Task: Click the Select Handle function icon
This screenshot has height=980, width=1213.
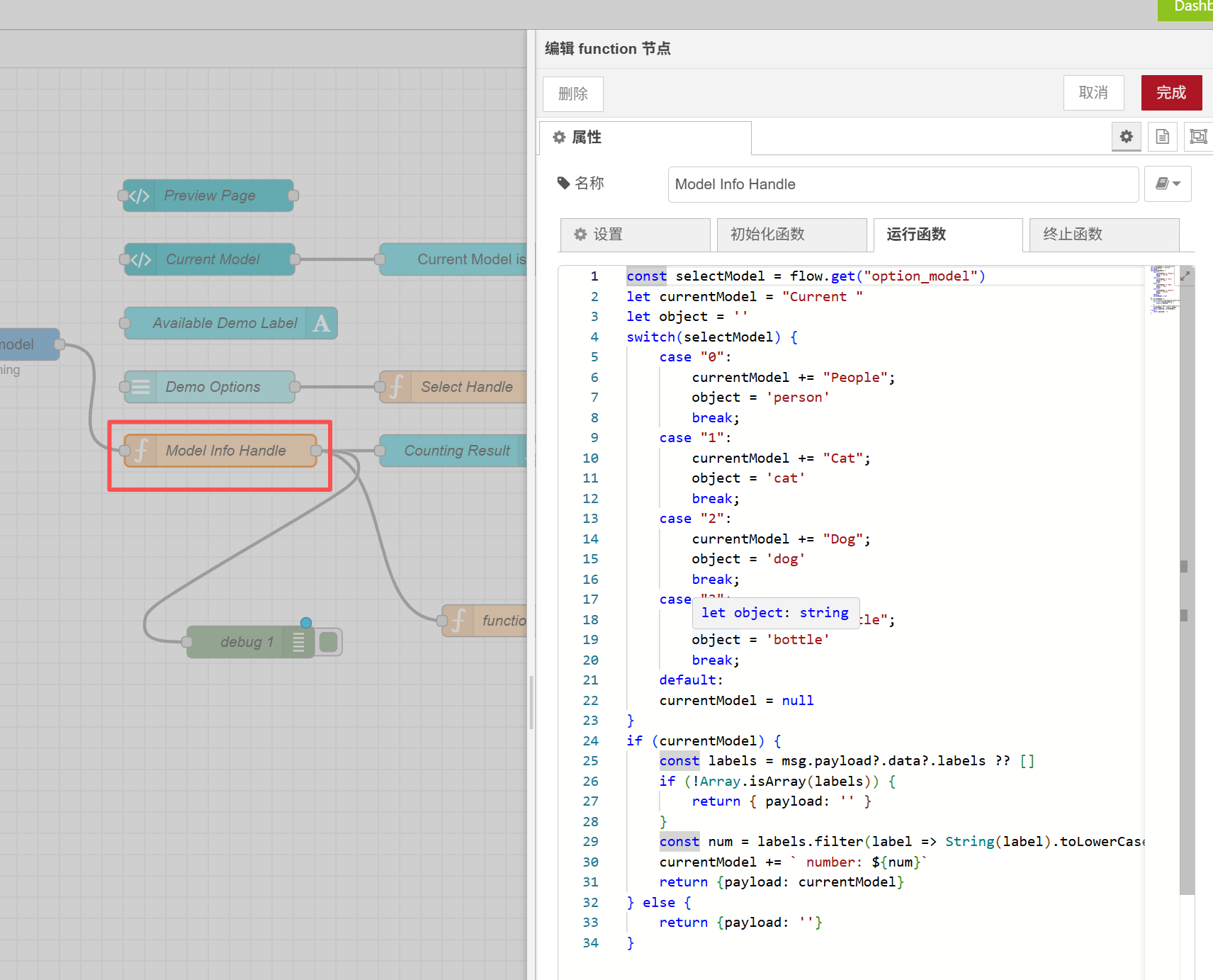Action: tap(396, 387)
